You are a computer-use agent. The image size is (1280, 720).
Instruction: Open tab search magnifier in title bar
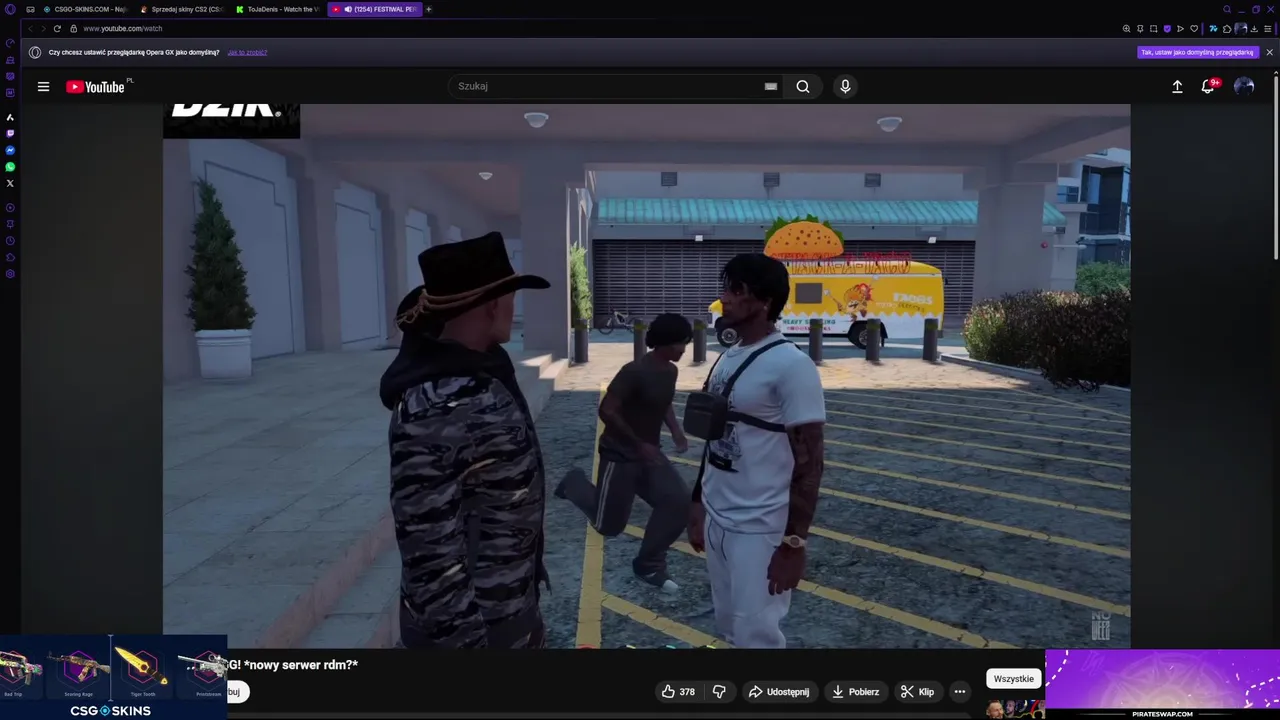click(x=1227, y=9)
